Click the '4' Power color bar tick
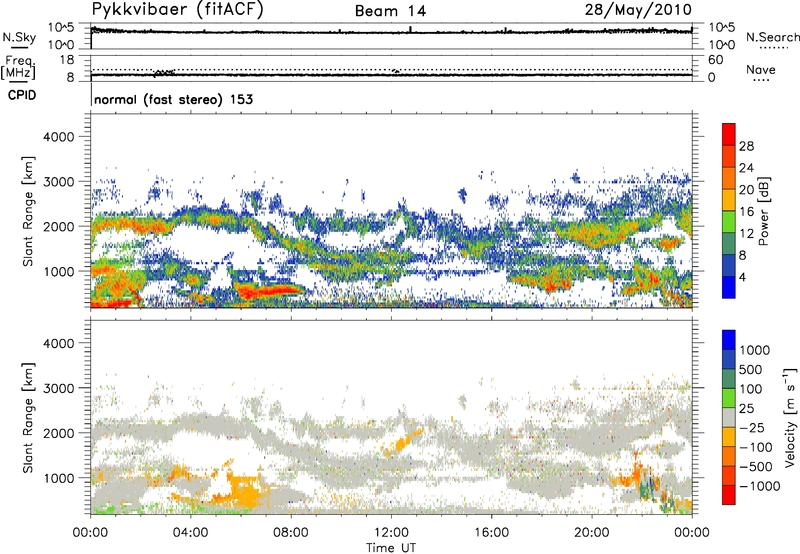The height and width of the screenshot is (554, 800). coord(743,277)
